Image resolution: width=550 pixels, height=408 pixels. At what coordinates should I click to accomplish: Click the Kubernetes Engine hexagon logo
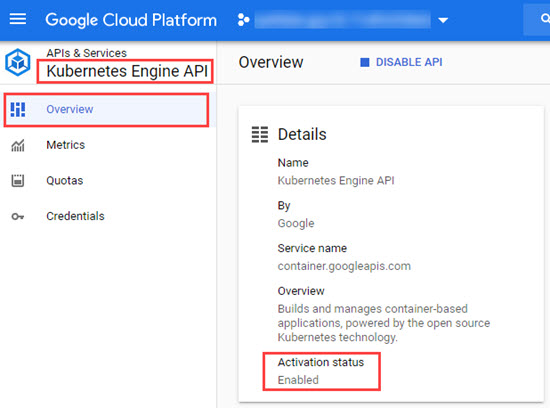click(18, 63)
